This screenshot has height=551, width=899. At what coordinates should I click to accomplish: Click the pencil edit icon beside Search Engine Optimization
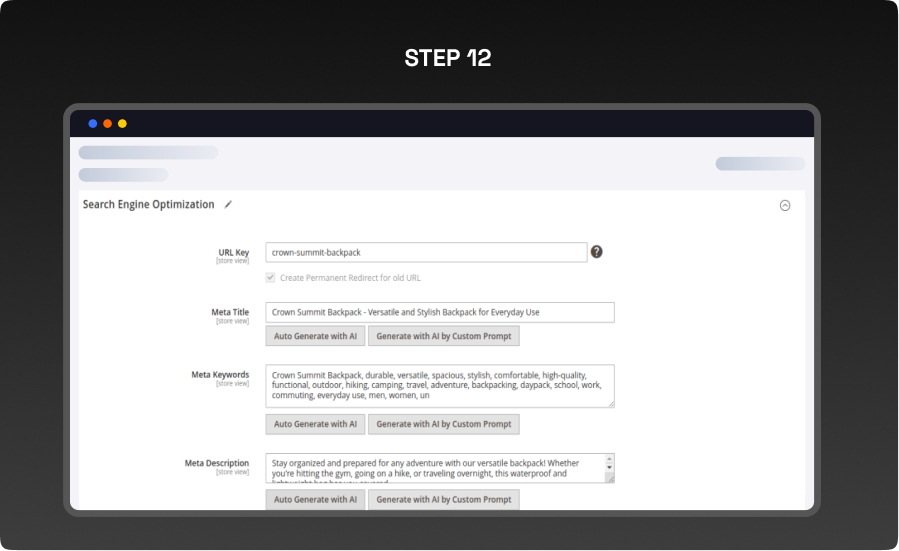pos(228,204)
